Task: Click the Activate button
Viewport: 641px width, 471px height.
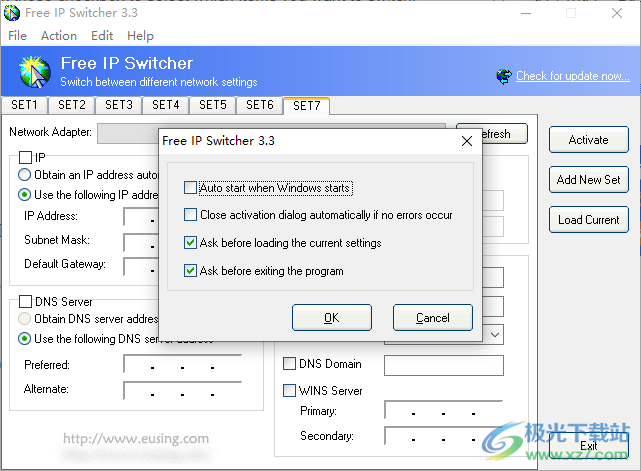Action: pyautogui.click(x=589, y=139)
